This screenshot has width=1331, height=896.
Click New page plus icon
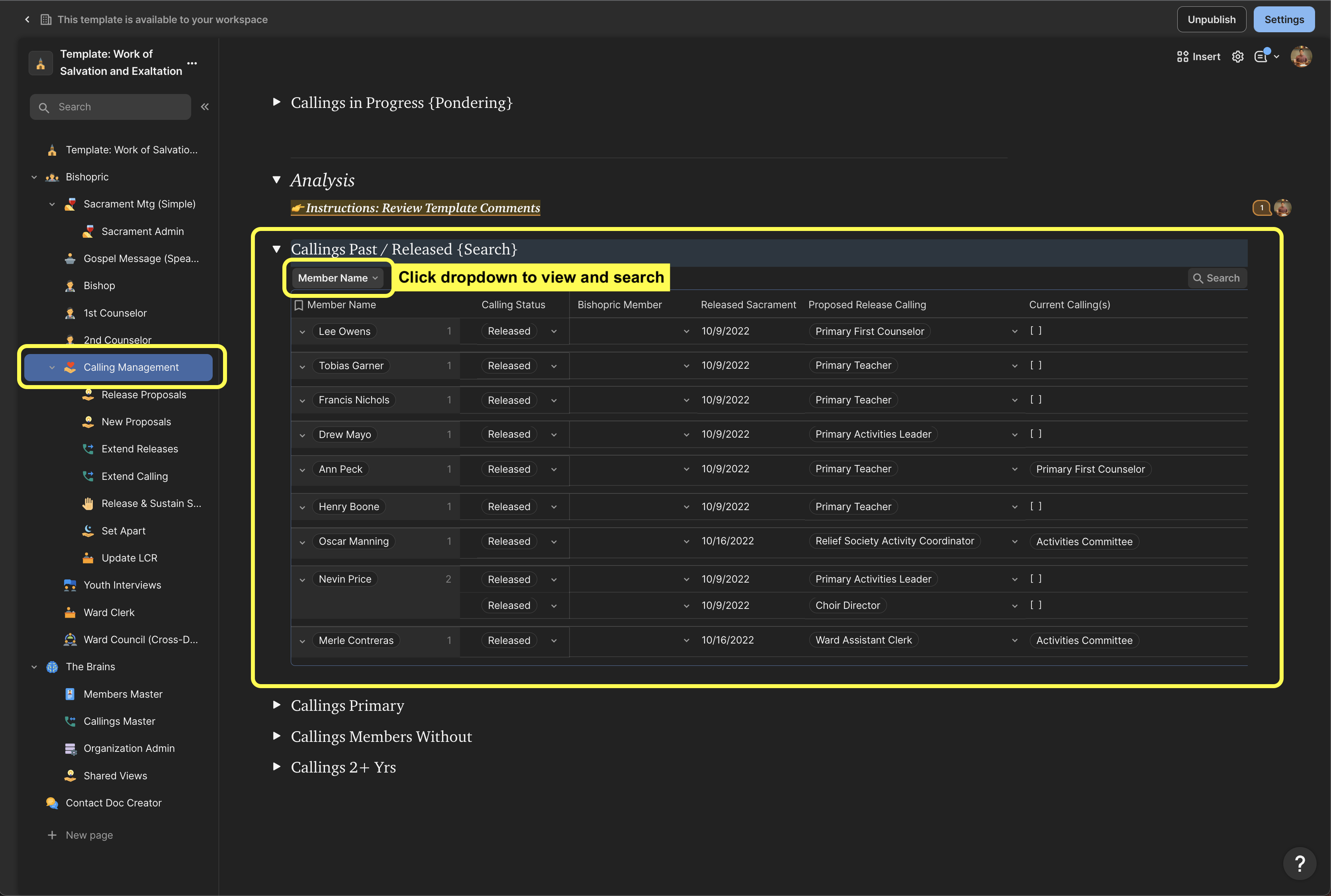click(x=52, y=835)
